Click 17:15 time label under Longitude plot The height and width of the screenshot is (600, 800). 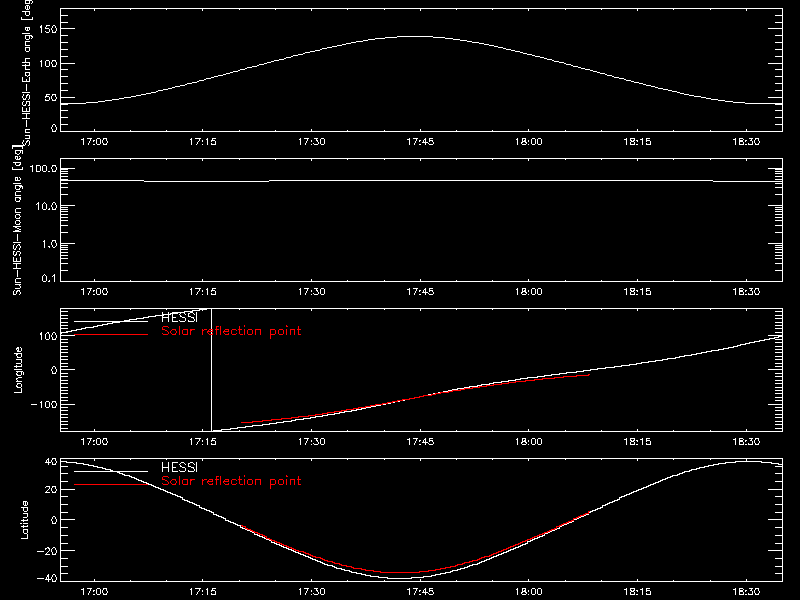(x=203, y=441)
